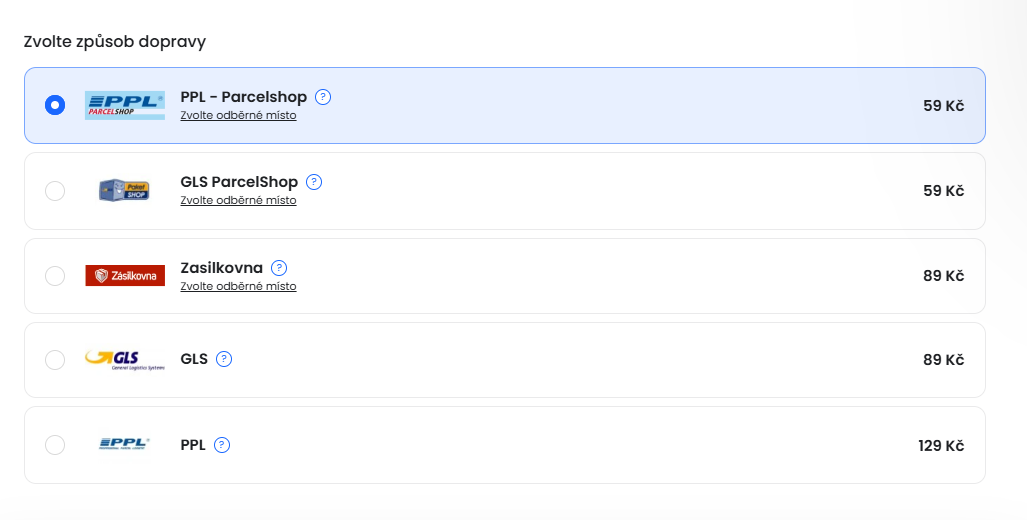Open help icon next to Zasilkovna
Viewport: 1027px width, 520px height.
pos(279,268)
